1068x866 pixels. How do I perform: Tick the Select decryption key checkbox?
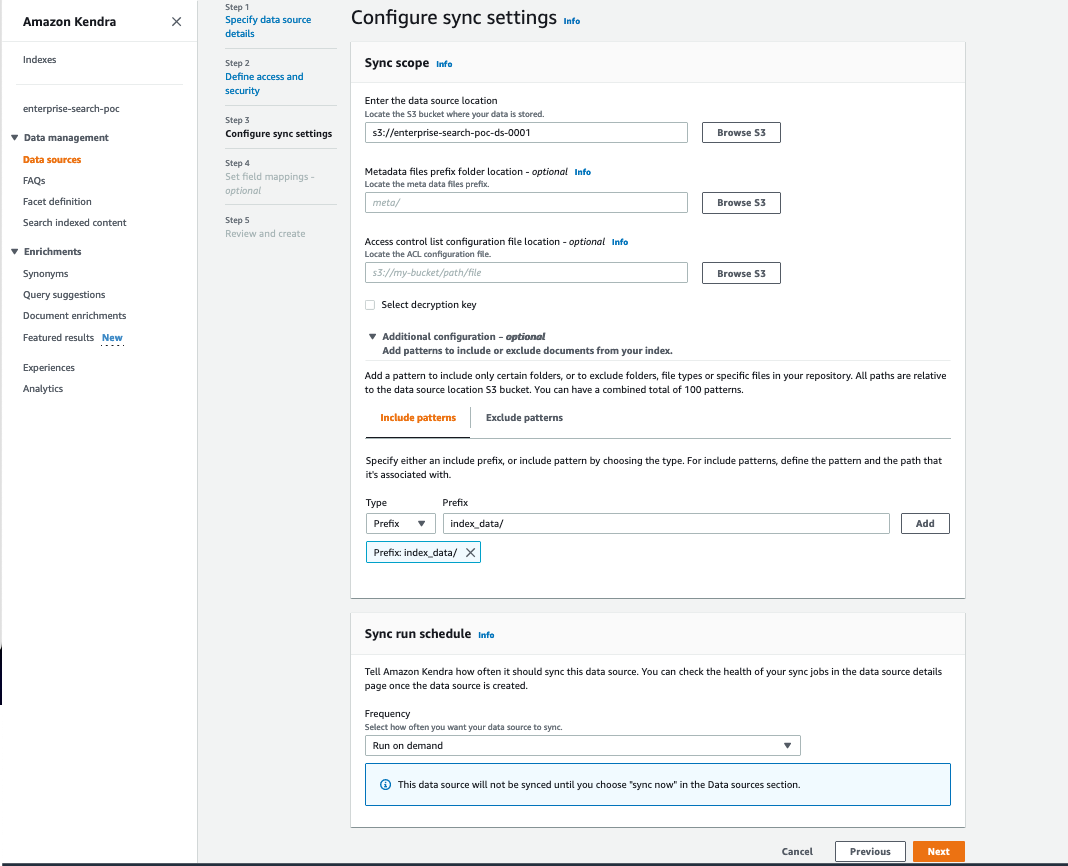tap(370, 305)
